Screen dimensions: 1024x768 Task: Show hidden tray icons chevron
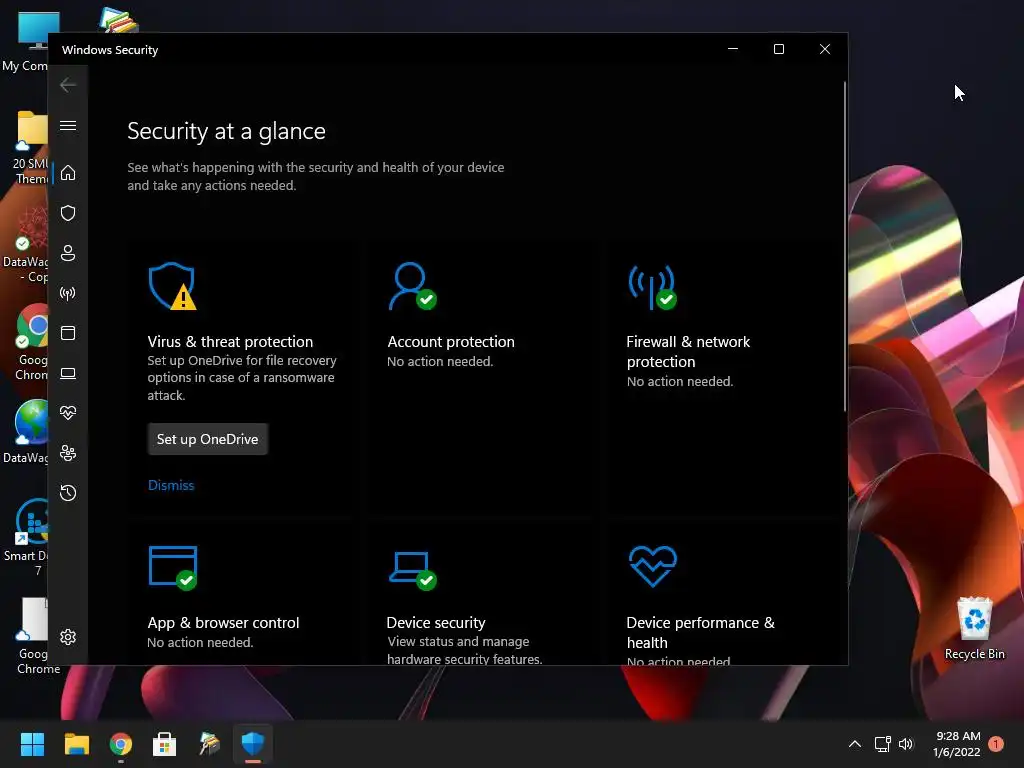point(855,744)
